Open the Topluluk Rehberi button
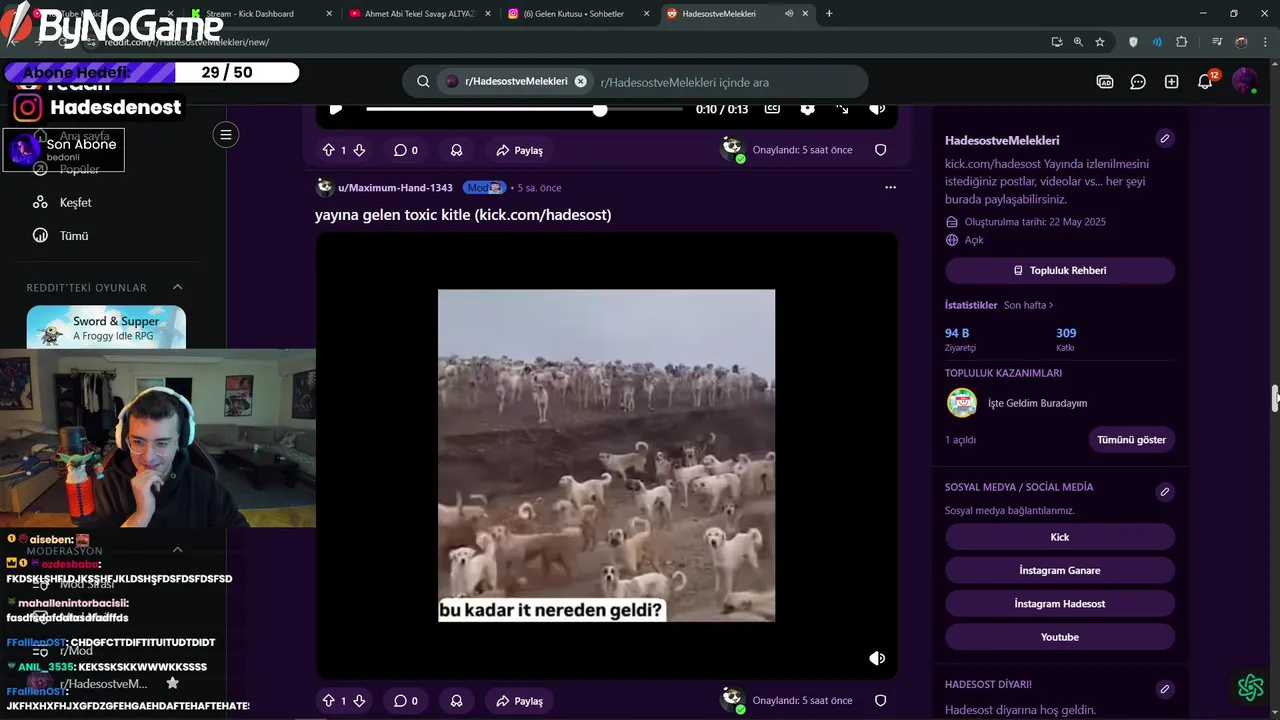 coord(1060,271)
